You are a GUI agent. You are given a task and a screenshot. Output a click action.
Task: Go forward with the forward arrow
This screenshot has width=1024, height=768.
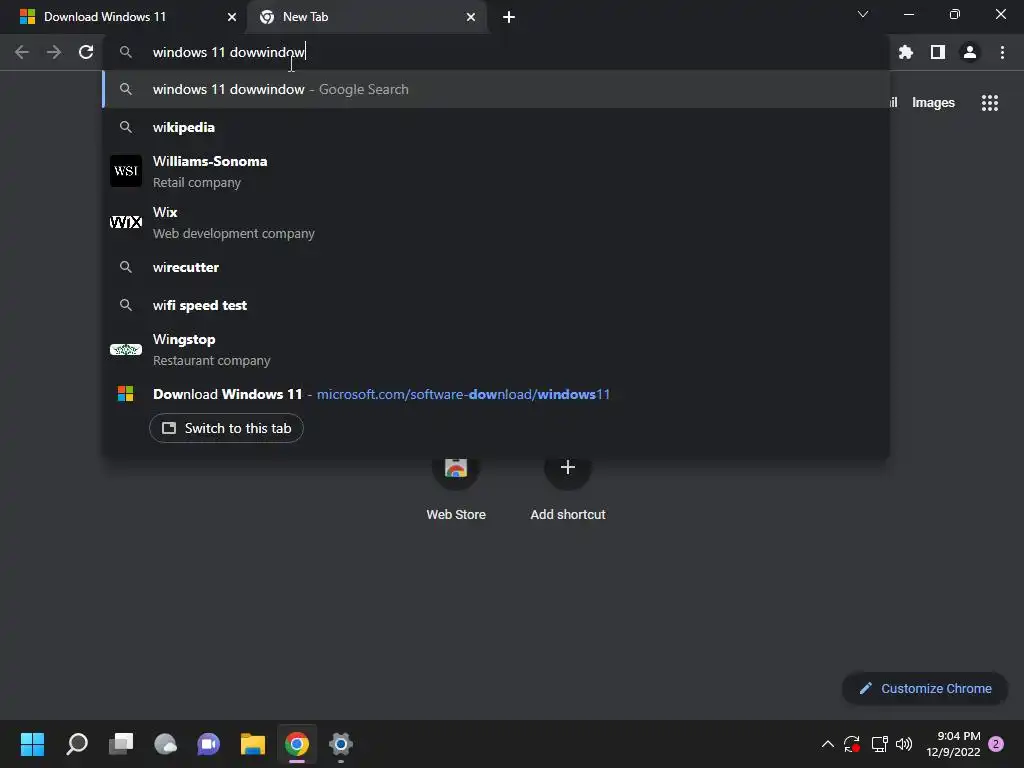[x=54, y=52]
